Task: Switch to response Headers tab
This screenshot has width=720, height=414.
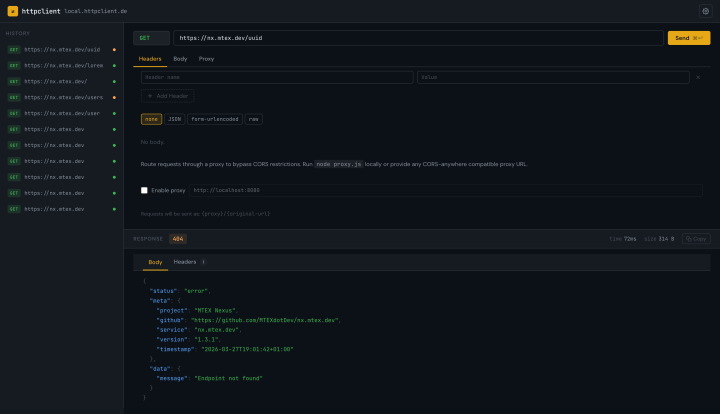Action: pyautogui.click(x=190, y=262)
